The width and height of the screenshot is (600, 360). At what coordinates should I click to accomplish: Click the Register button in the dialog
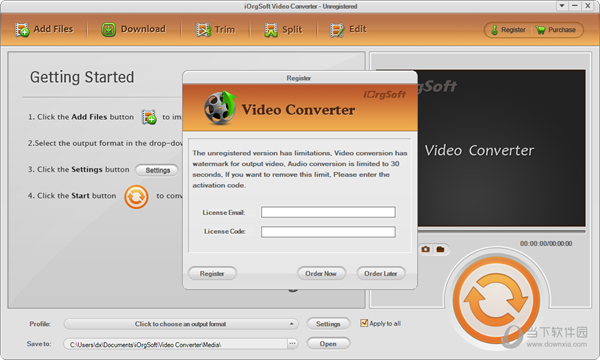(212, 274)
